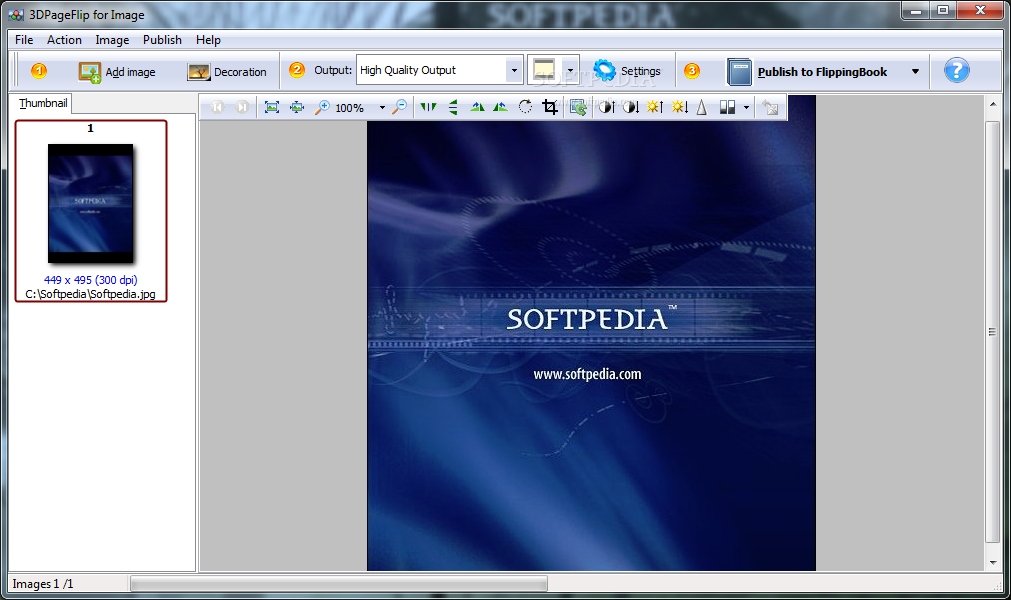Click the fit width icon
The height and width of the screenshot is (600, 1011).
[297, 107]
